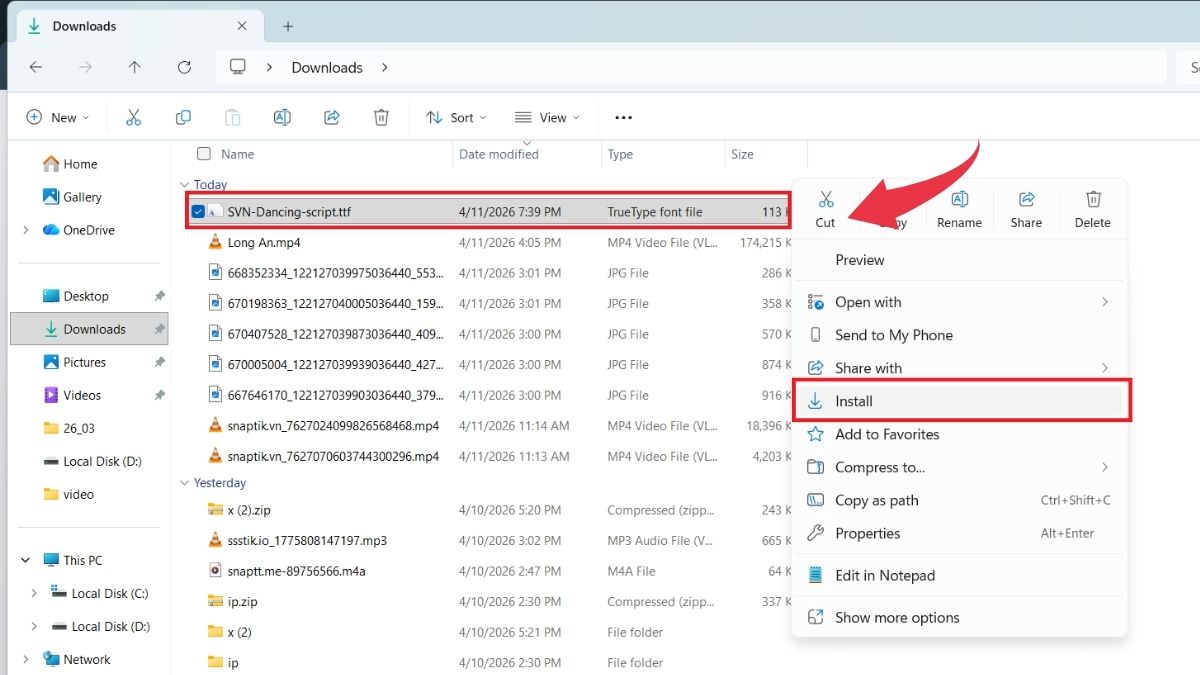This screenshot has width=1200, height=675.
Task: Select Properties in the context menu
Action: tap(867, 533)
